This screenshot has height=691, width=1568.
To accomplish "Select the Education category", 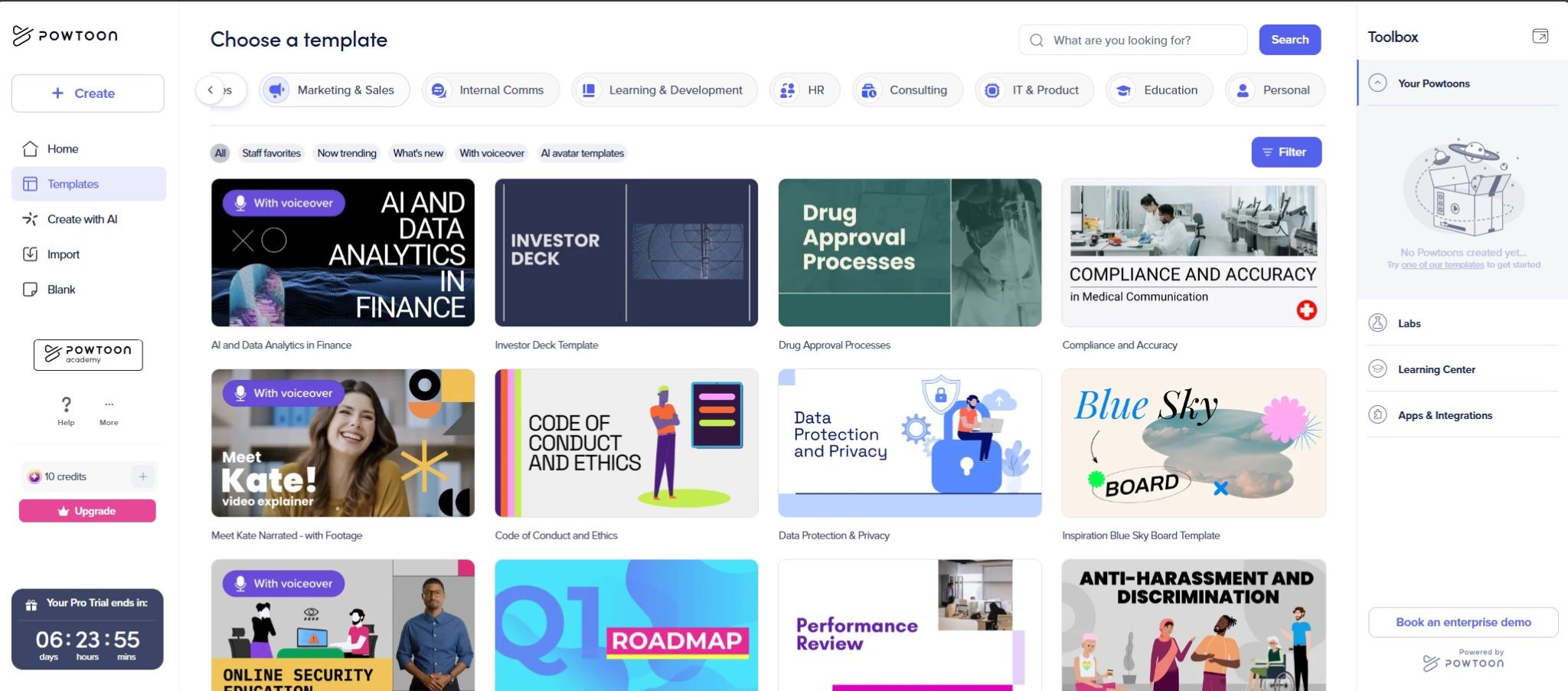I will click(1159, 90).
